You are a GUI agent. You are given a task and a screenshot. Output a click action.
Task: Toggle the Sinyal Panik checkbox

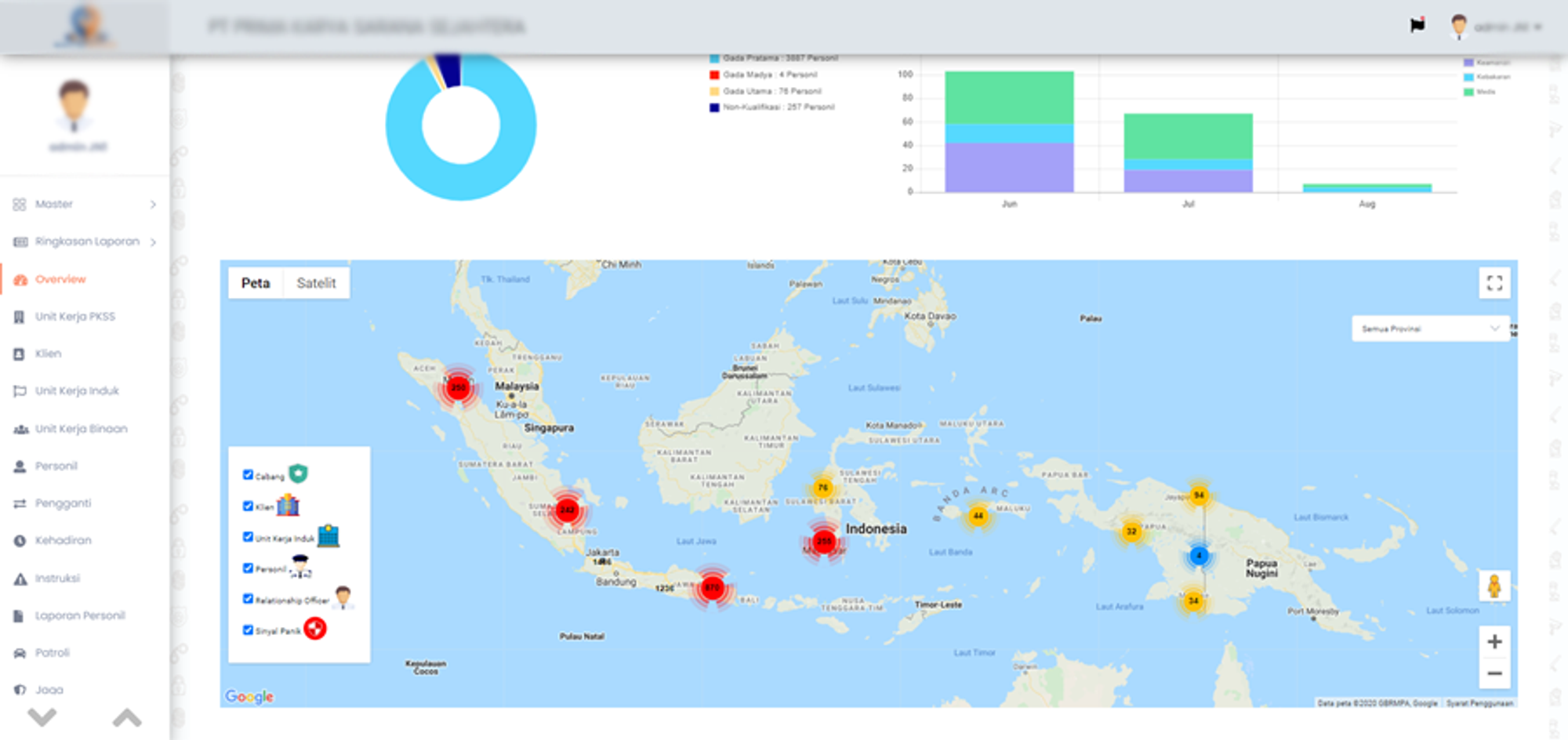point(248,629)
